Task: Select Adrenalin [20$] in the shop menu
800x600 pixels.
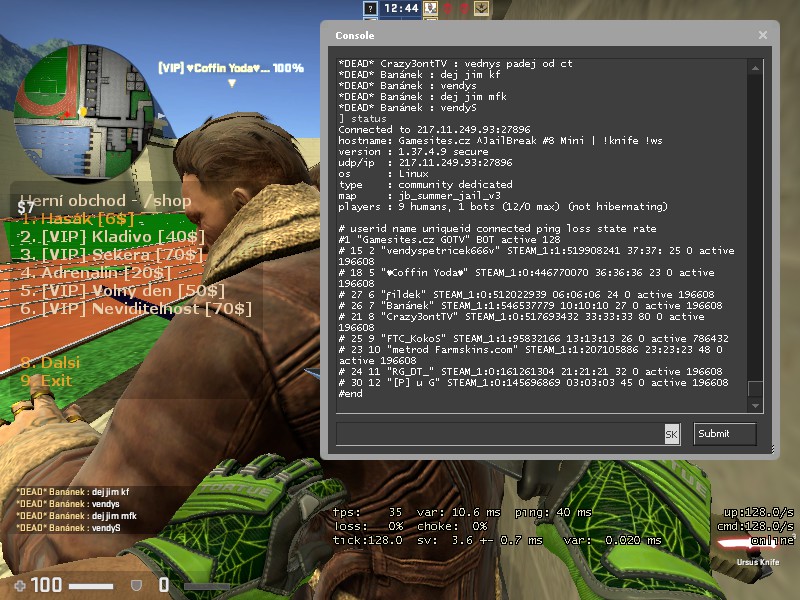Action: 97,273
